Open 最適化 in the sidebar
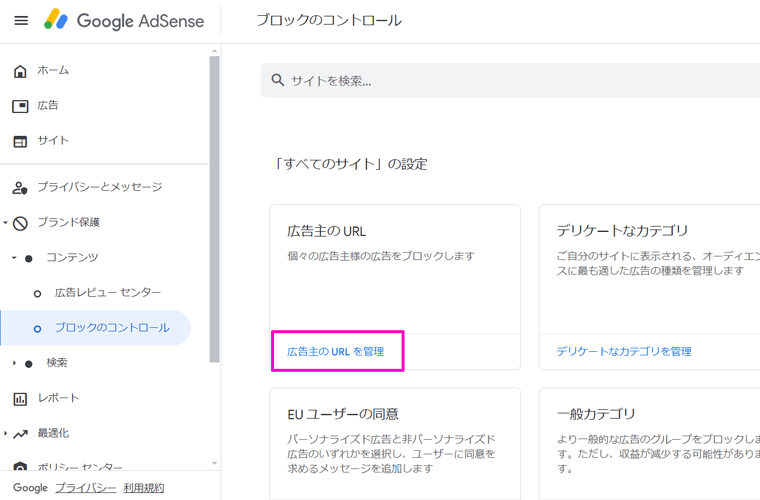 pyautogui.click(x=53, y=433)
